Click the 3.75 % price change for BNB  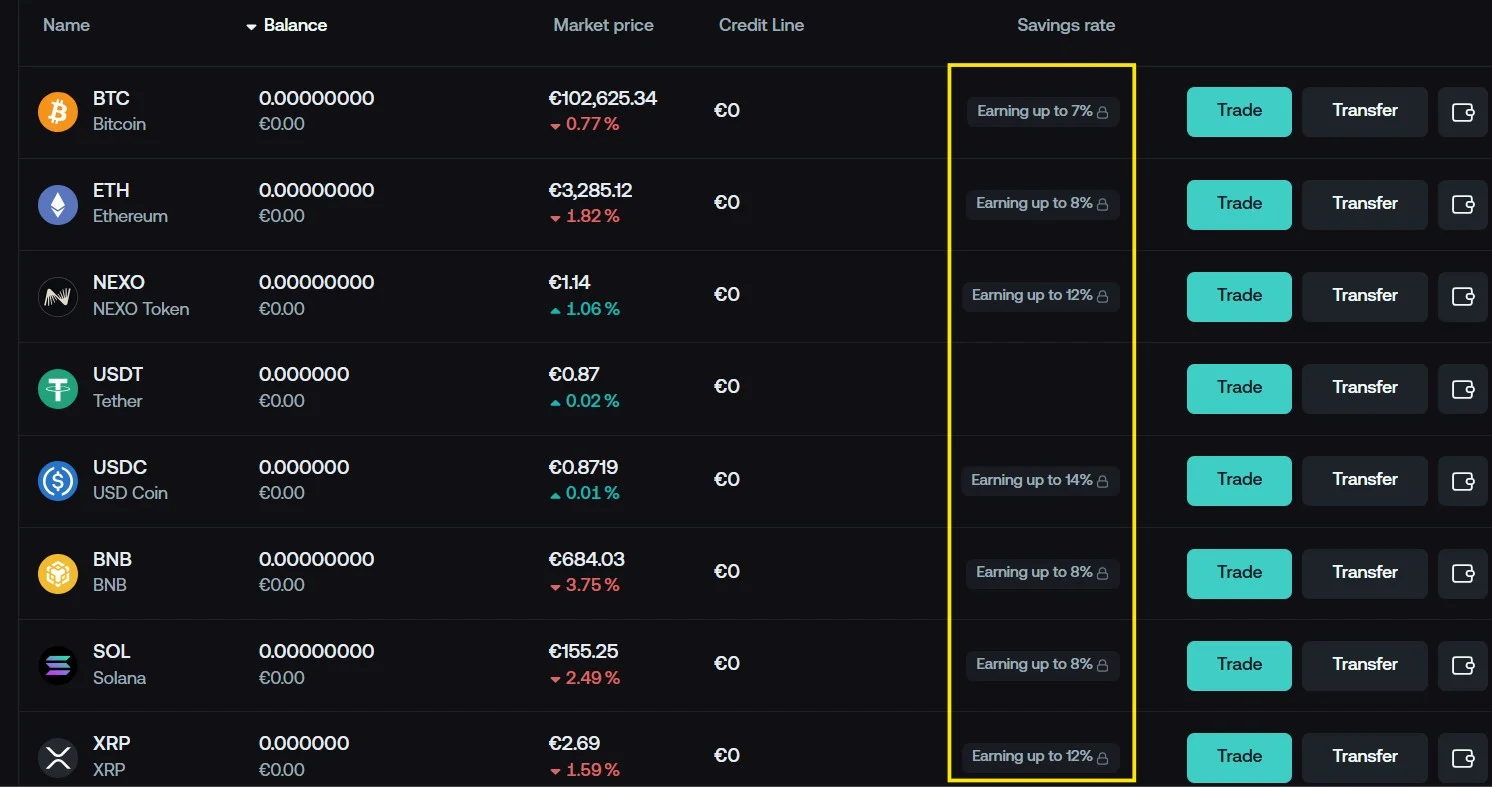585,586
